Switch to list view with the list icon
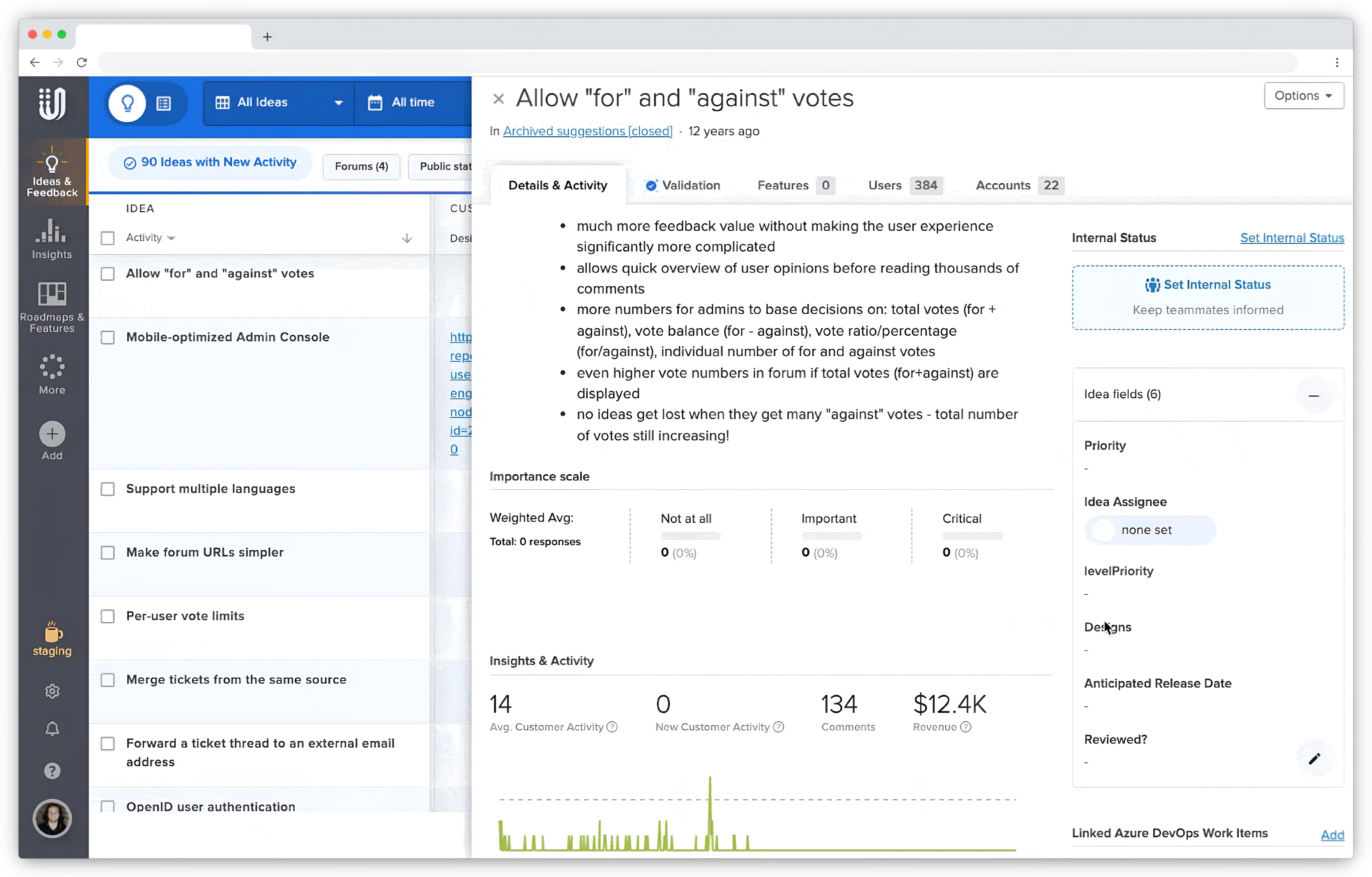The height and width of the screenshot is (877, 1372). click(164, 103)
